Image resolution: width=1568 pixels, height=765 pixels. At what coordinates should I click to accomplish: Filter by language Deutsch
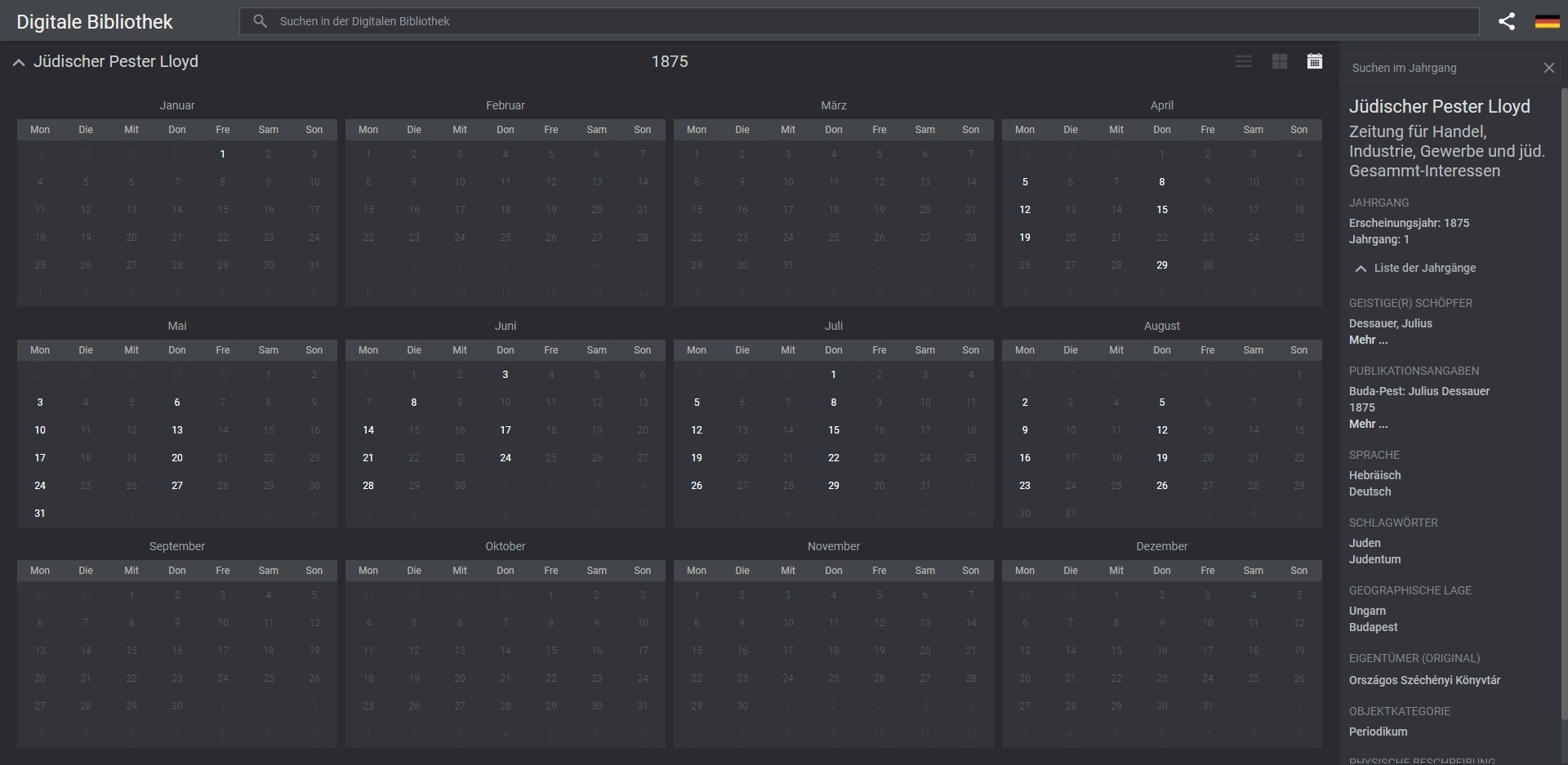click(x=1370, y=491)
